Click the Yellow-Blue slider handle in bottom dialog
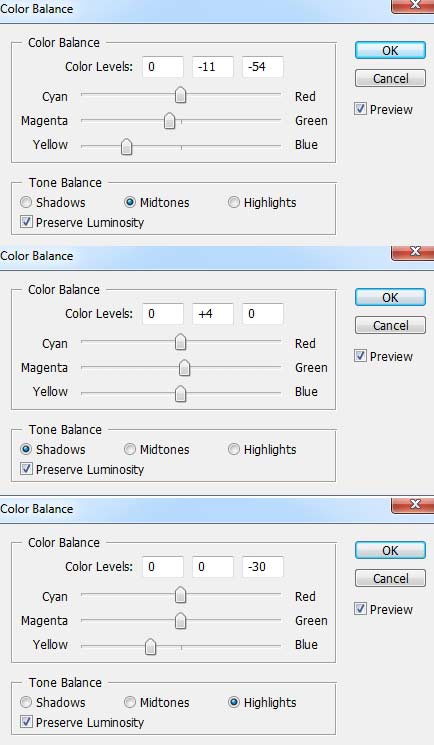Image resolution: width=434 pixels, height=745 pixels. pyautogui.click(x=151, y=647)
